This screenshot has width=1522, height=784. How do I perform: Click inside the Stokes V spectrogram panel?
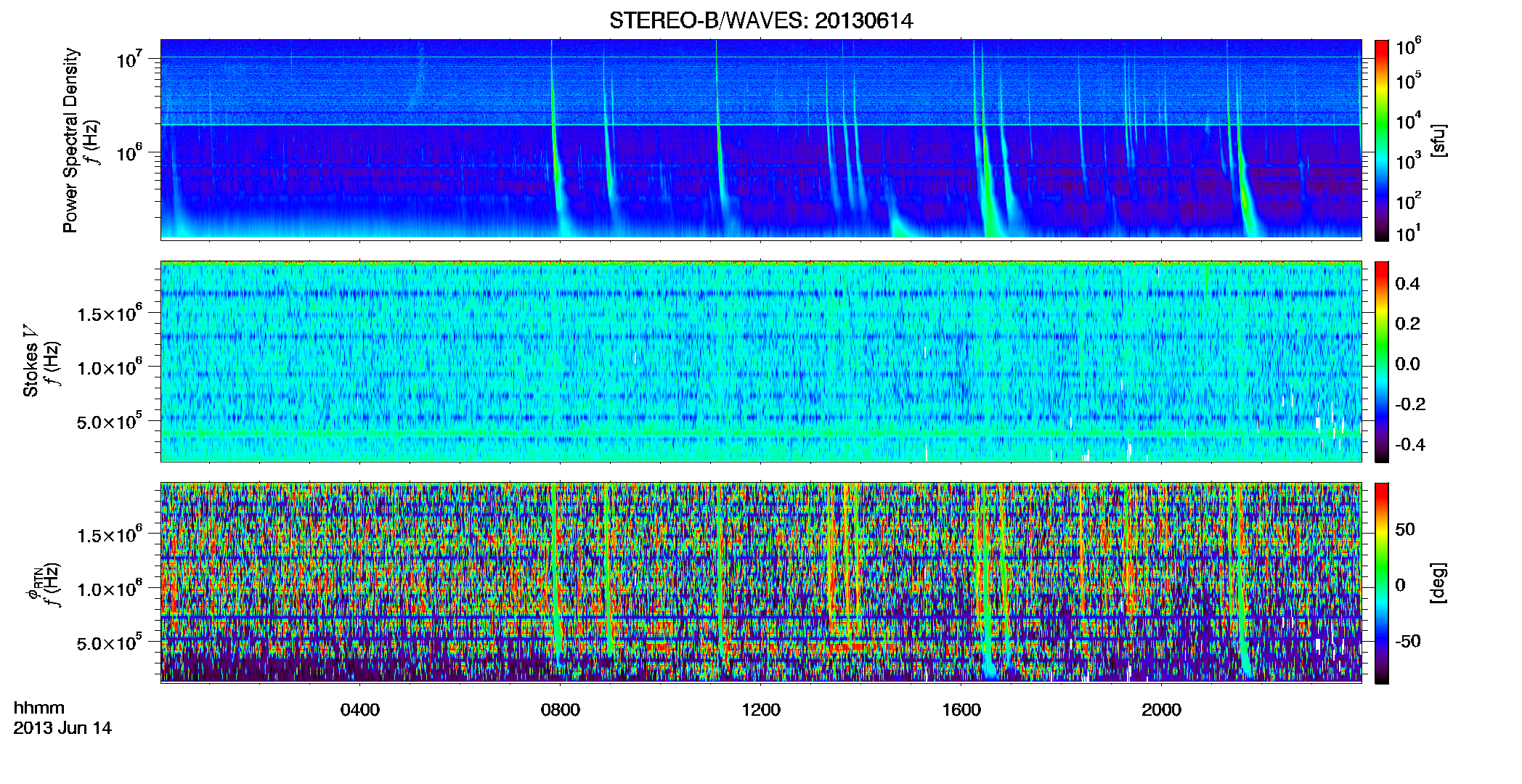point(761,361)
